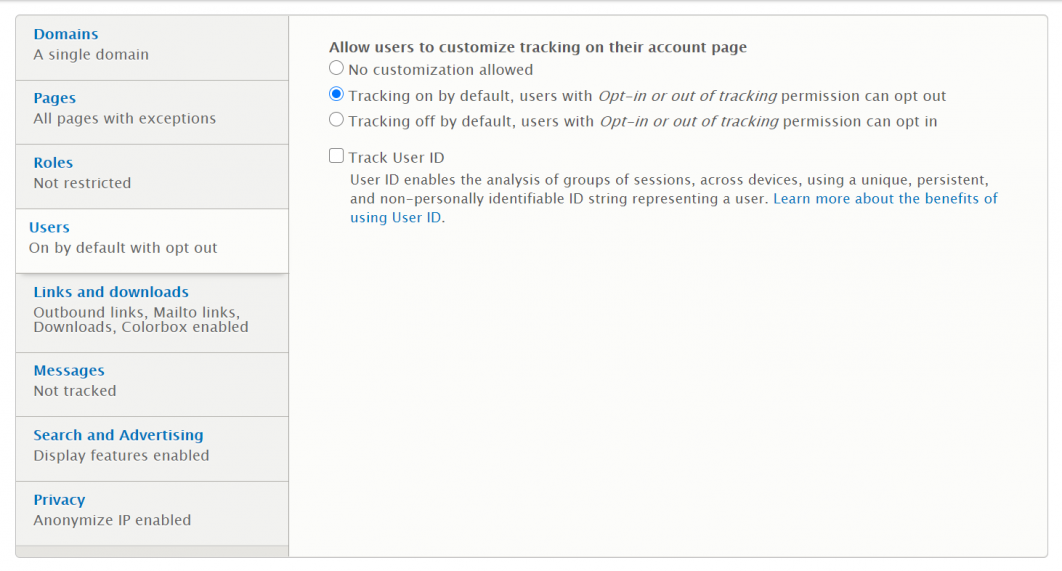Open the Domains vertical tab
1062x571 pixels.
point(66,34)
